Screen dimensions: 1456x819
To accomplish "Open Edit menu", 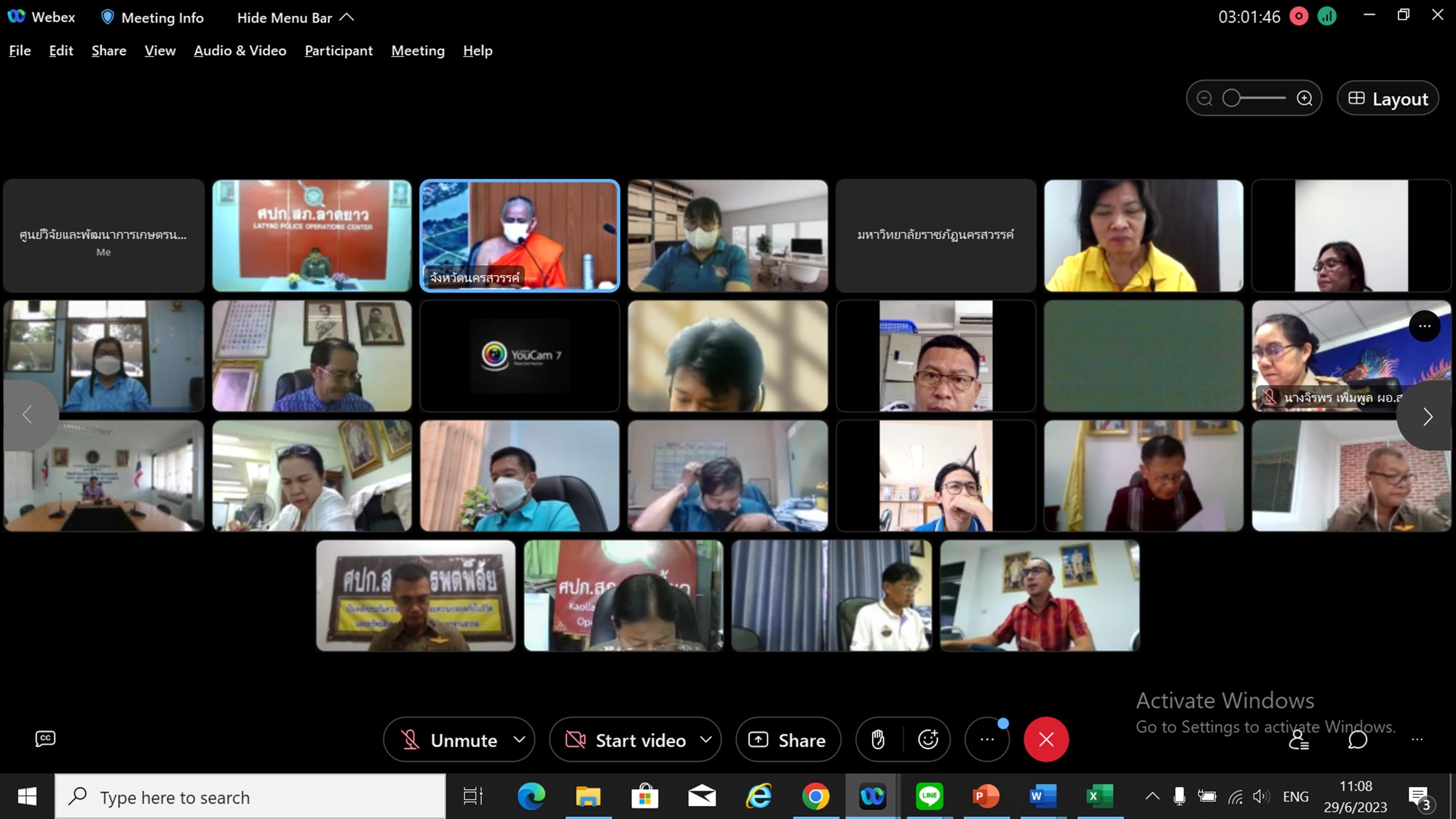I will [x=61, y=50].
